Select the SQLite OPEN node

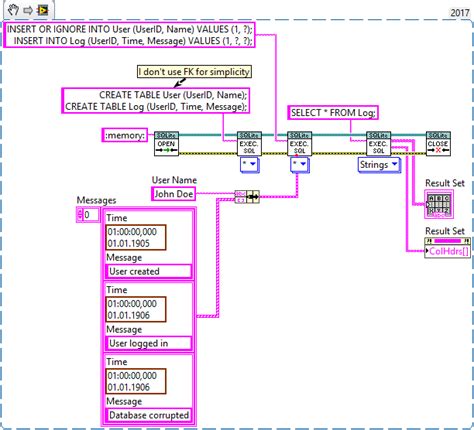click(x=166, y=144)
